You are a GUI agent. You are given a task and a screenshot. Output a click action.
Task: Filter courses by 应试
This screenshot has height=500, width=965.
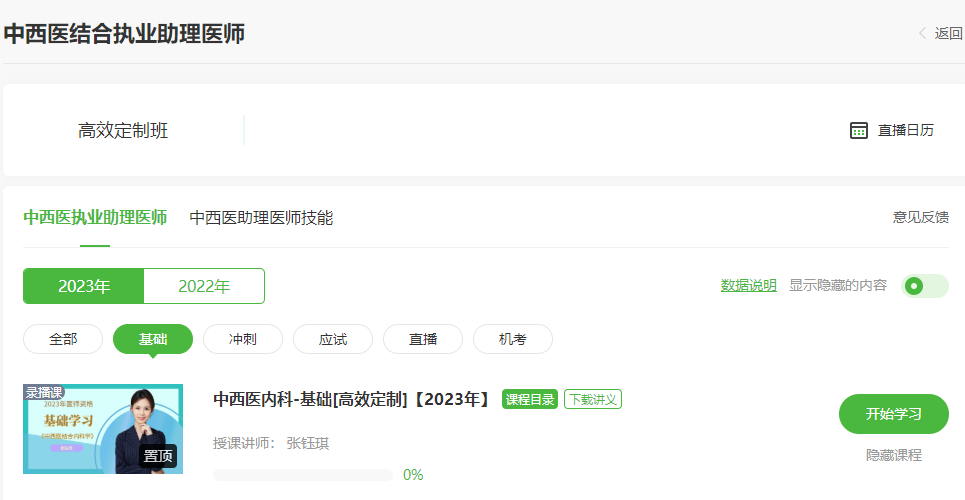pos(333,339)
